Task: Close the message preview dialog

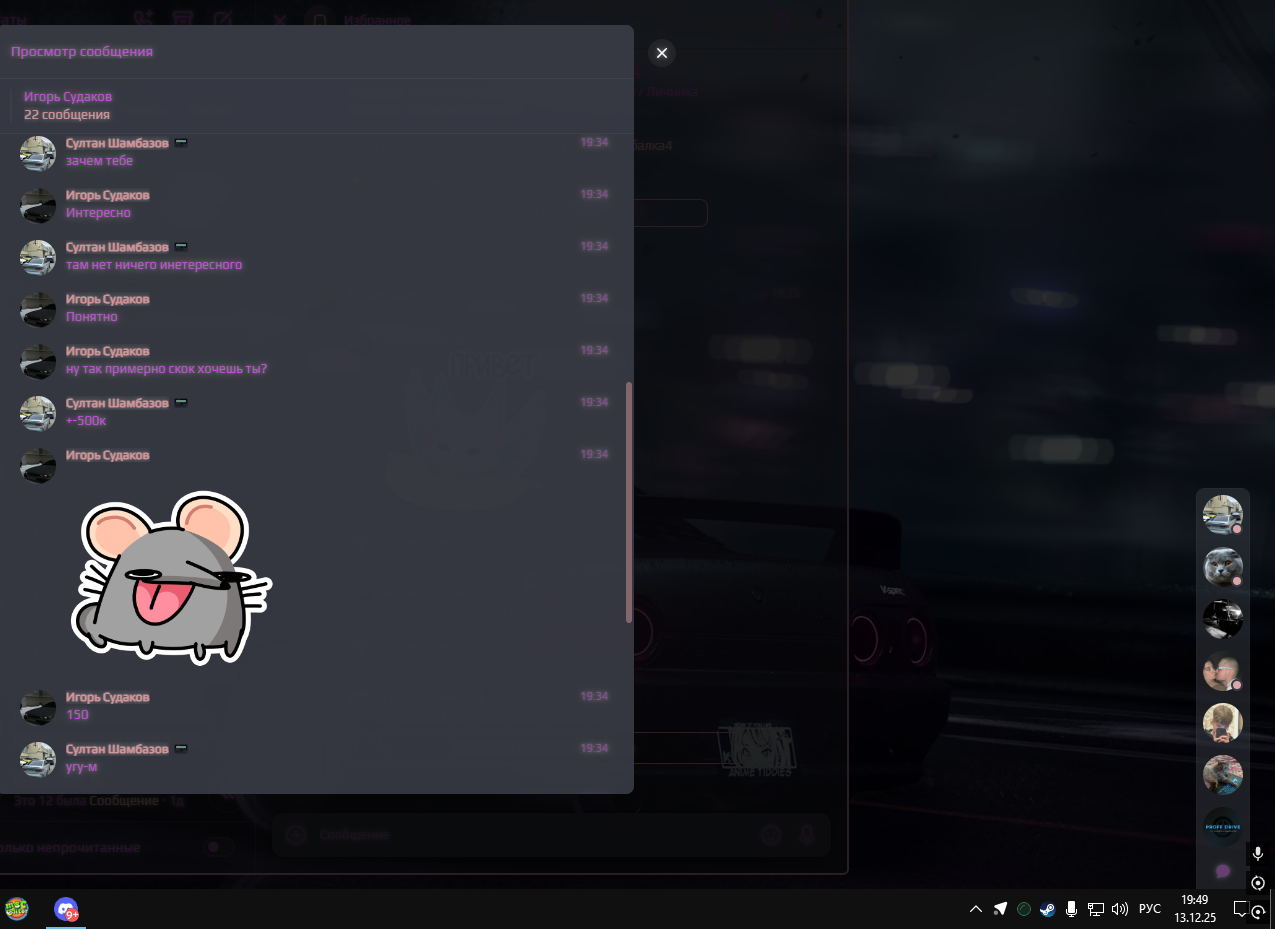Action: point(661,53)
